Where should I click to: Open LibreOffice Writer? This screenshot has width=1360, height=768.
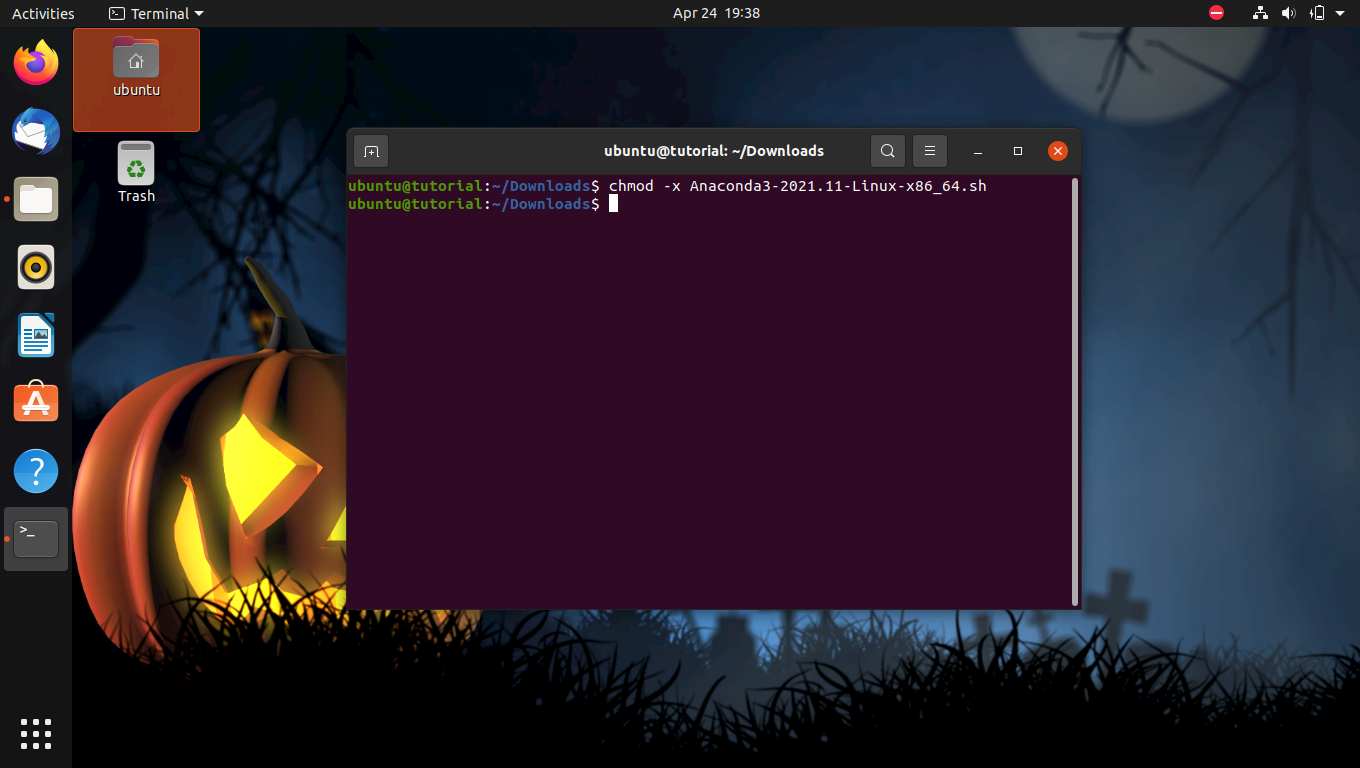point(36,335)
